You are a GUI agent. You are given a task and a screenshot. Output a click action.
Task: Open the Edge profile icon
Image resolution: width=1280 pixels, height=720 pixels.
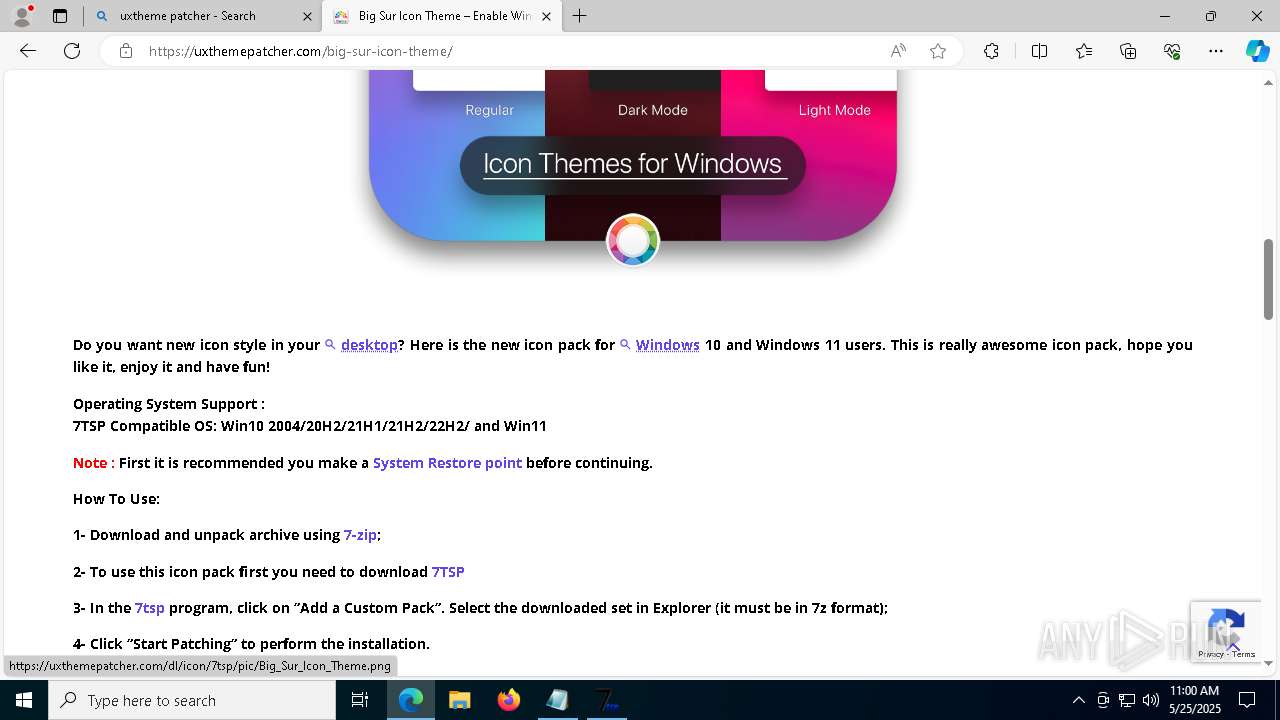[22, 16]
